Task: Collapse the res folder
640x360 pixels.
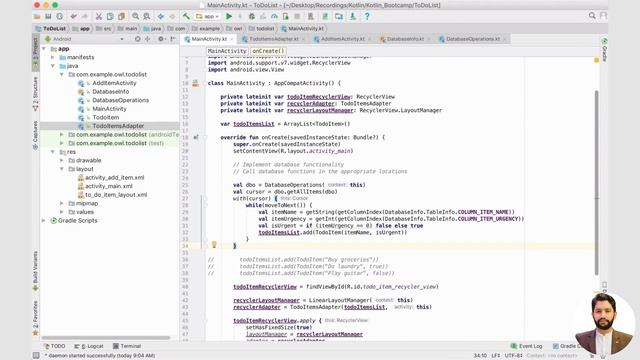Action: tap(53, 152)
